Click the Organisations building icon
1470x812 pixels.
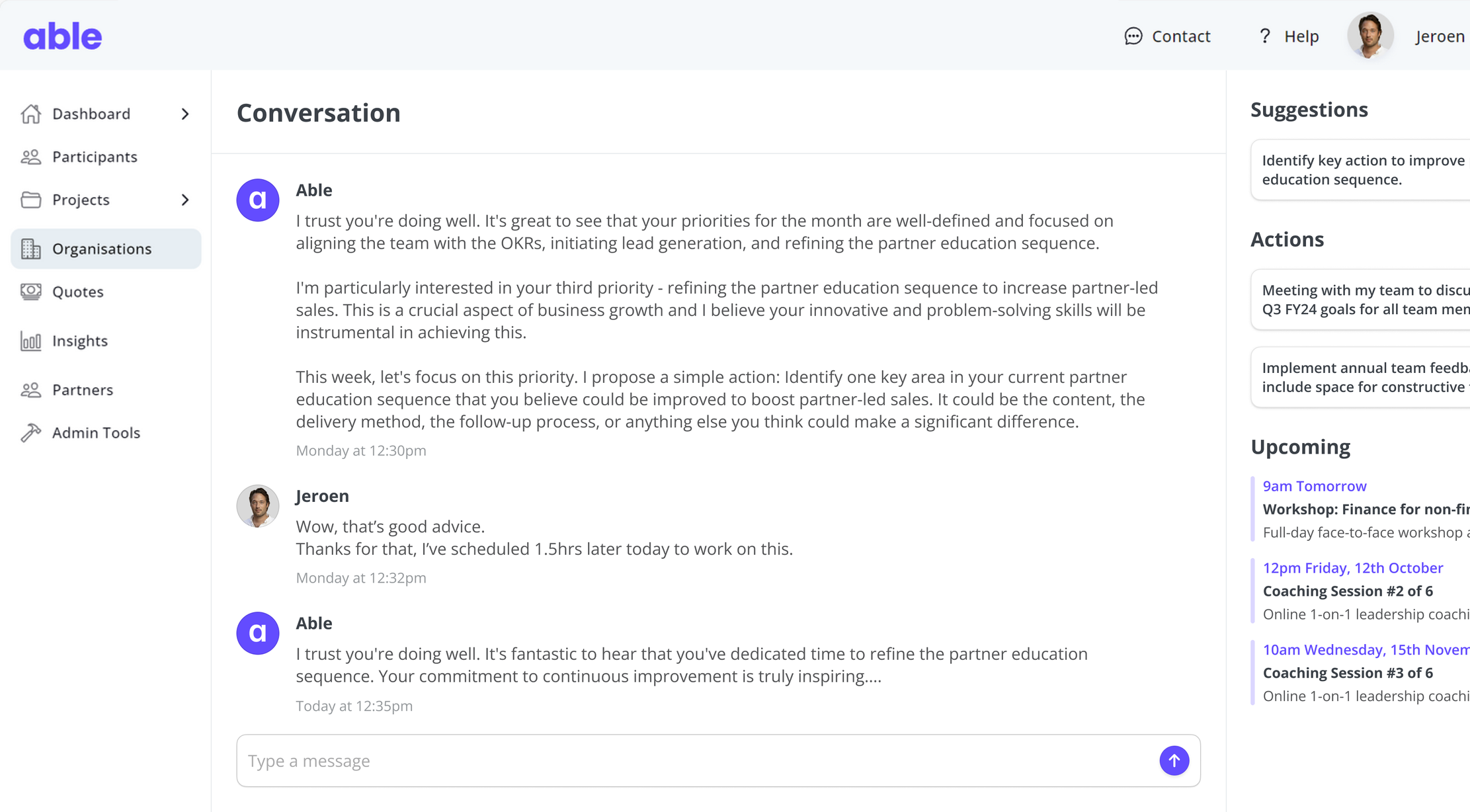point(31,249)
